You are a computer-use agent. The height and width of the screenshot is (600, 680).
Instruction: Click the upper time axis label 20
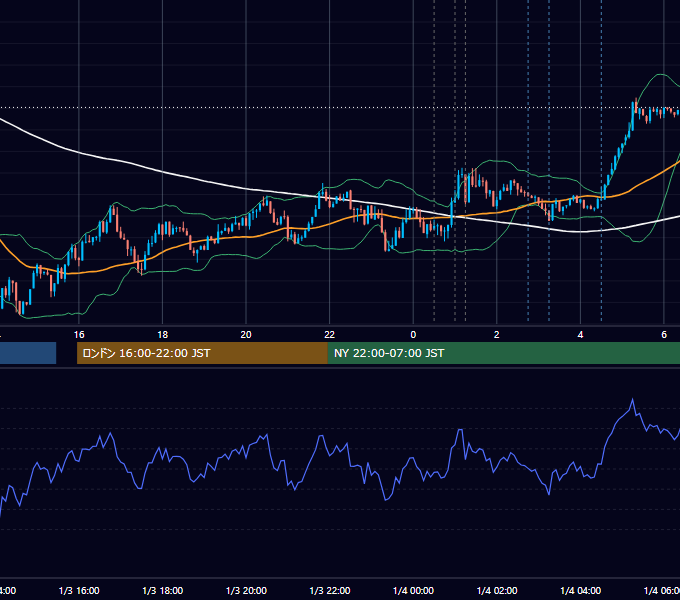pyautogui.click(x=246, y=335)
